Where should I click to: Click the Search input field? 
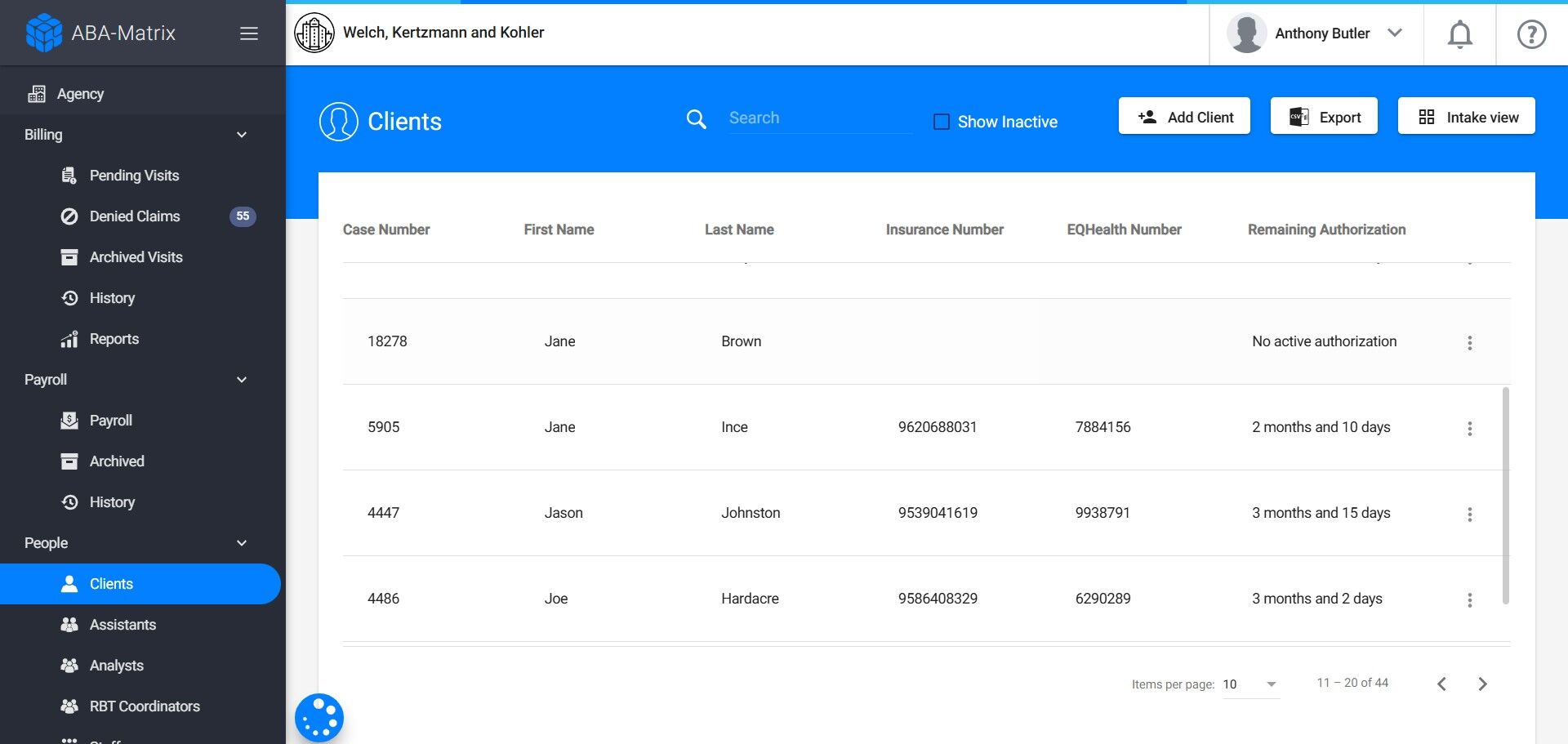pos(819,118)
